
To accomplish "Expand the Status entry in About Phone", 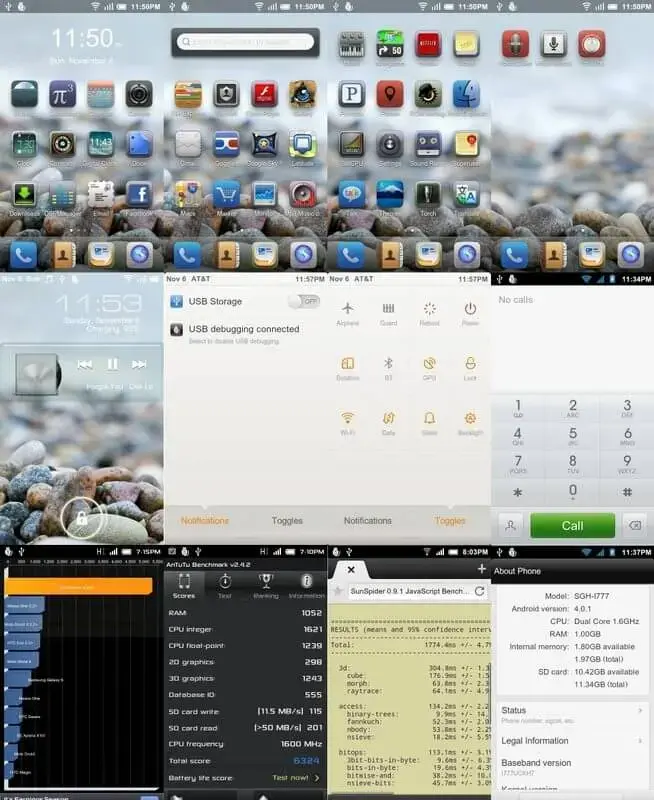I will (571, 714).
